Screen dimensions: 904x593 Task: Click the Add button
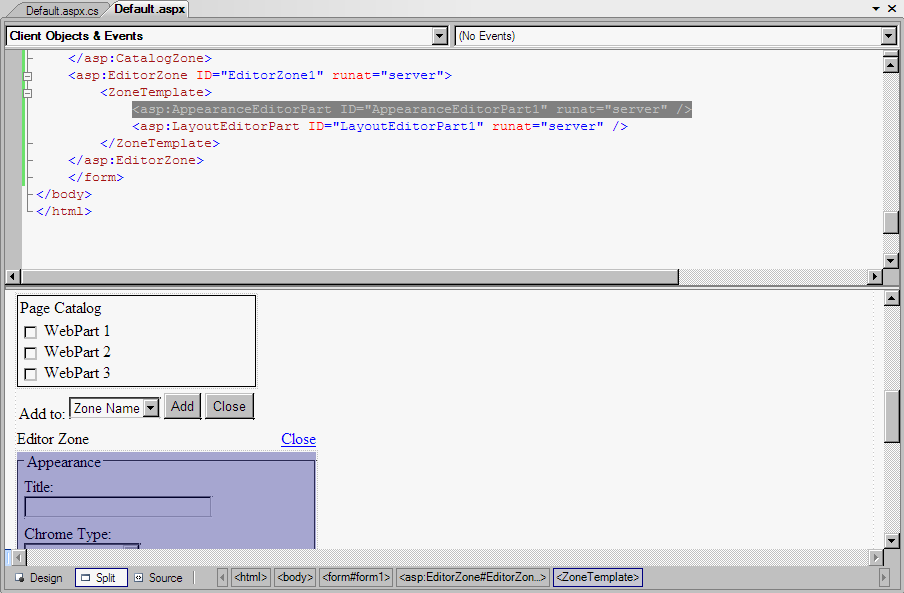click(x=183, y=406)
